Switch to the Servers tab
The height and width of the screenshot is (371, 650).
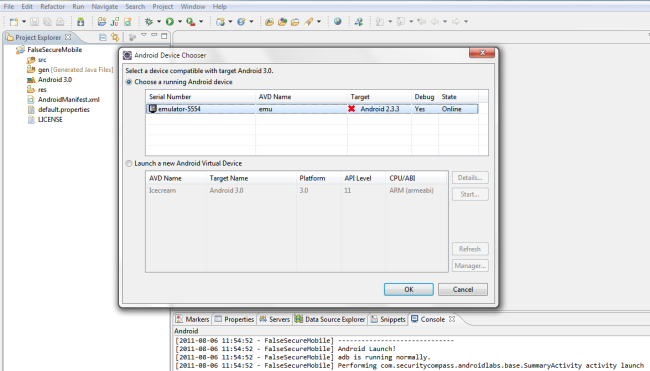(274, 319)
